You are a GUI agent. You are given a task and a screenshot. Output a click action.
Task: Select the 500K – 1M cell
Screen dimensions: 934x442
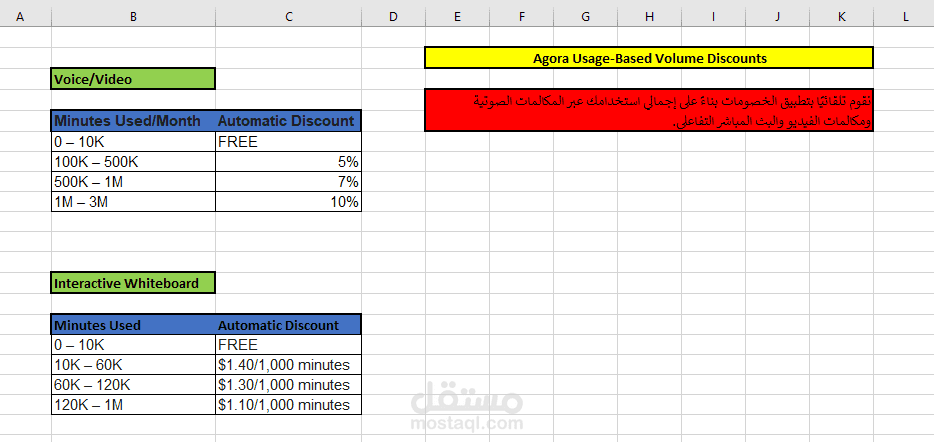point(133,182)
